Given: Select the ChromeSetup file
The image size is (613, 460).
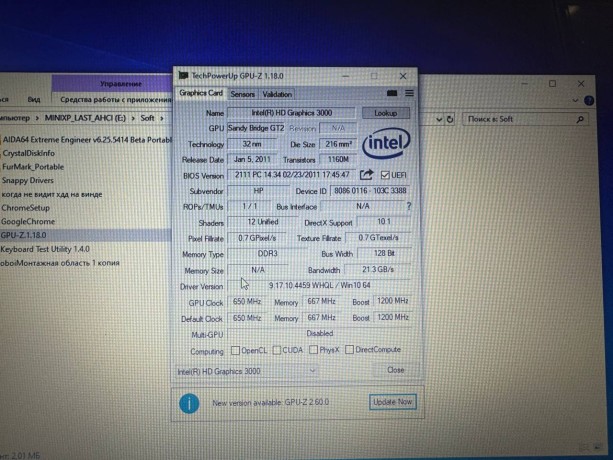Looking at the screenshot, I should [x=25, y=208].
